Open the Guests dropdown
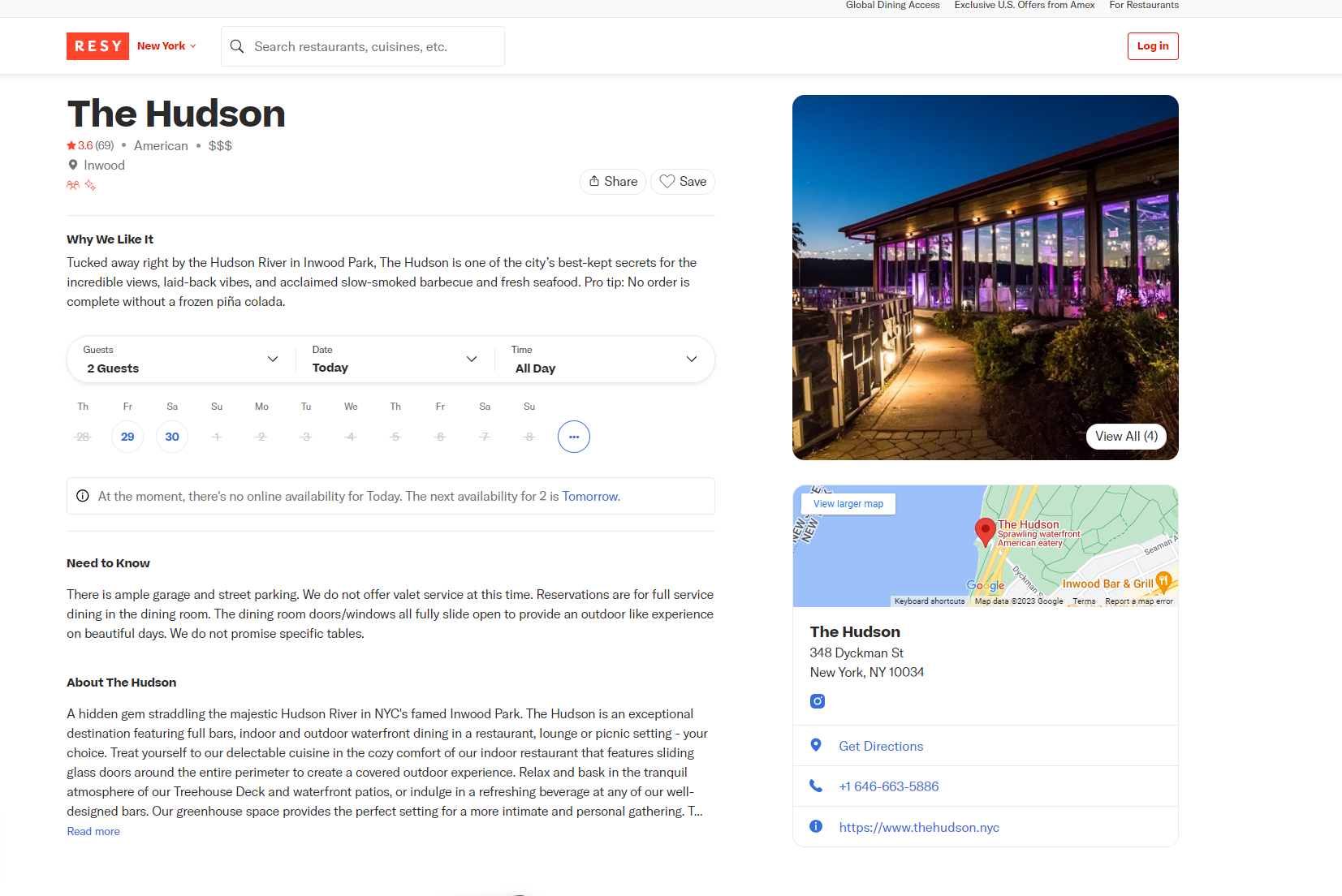This screenshot has width=1342, height=896. tap(181, 359)
